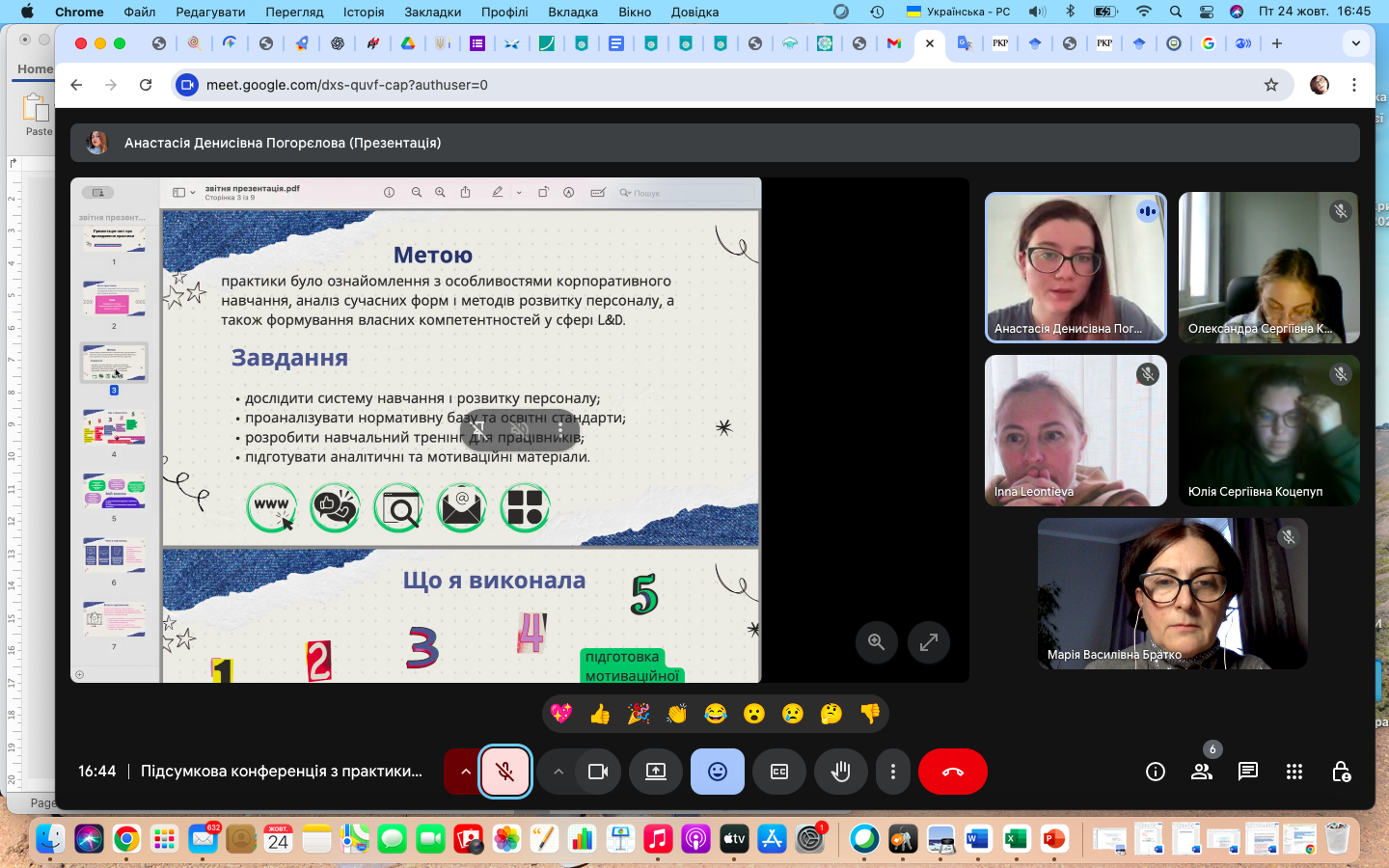Screen dimensions: 1389x868
Task: Raise hand in the meeting
Action: 840,772
